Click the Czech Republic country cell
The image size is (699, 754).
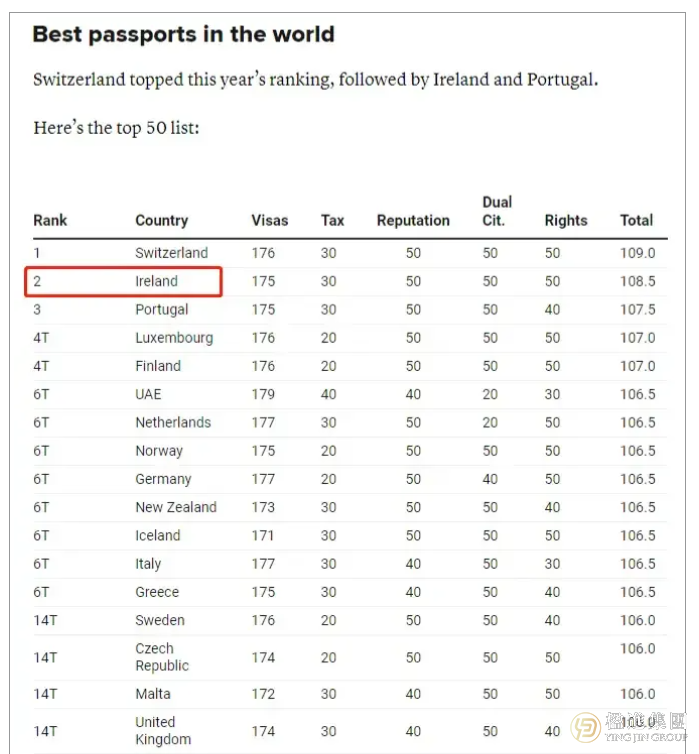162,657
